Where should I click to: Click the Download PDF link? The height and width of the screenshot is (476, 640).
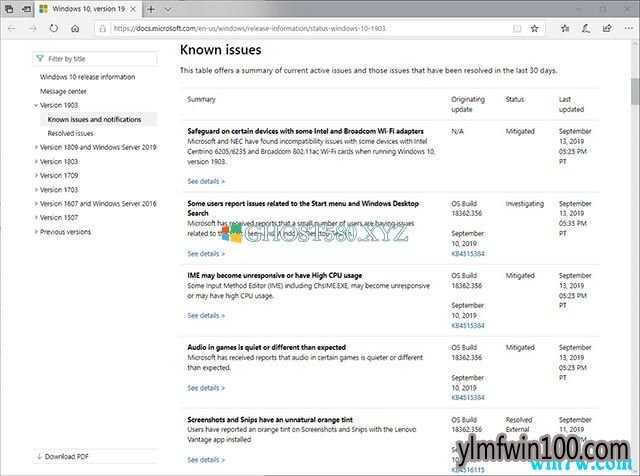click(62, 456)
